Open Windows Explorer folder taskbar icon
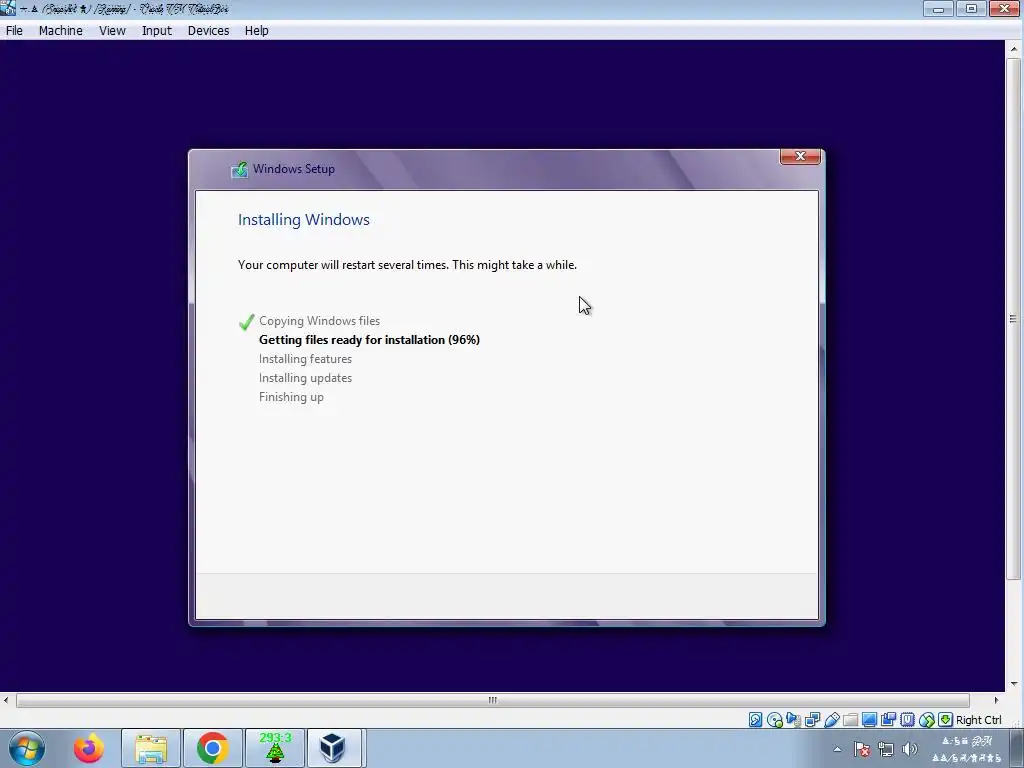The width and height of the screenshot is (1024, 768). point(151,748)
